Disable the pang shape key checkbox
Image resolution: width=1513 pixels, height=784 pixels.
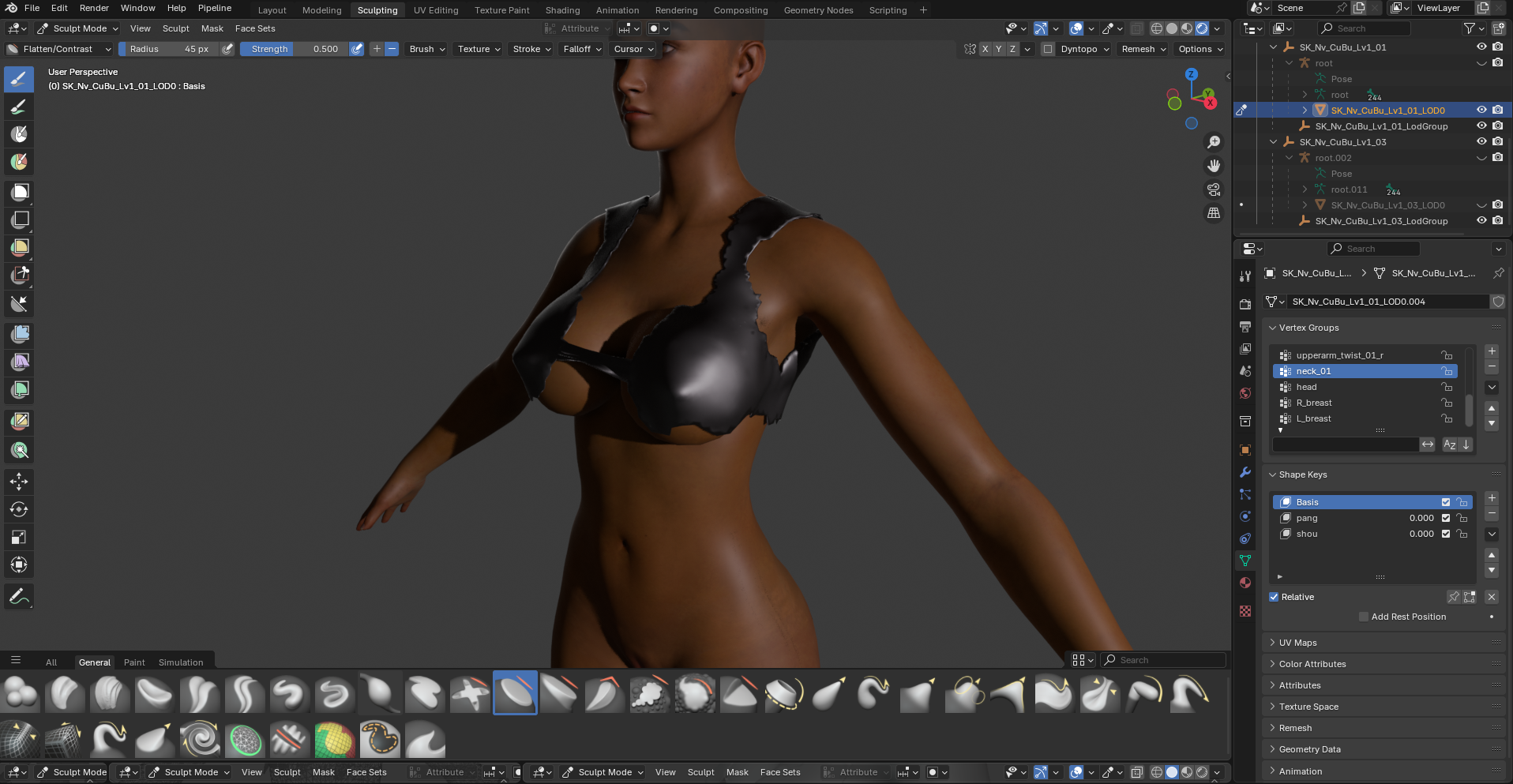coord(1446,518)
